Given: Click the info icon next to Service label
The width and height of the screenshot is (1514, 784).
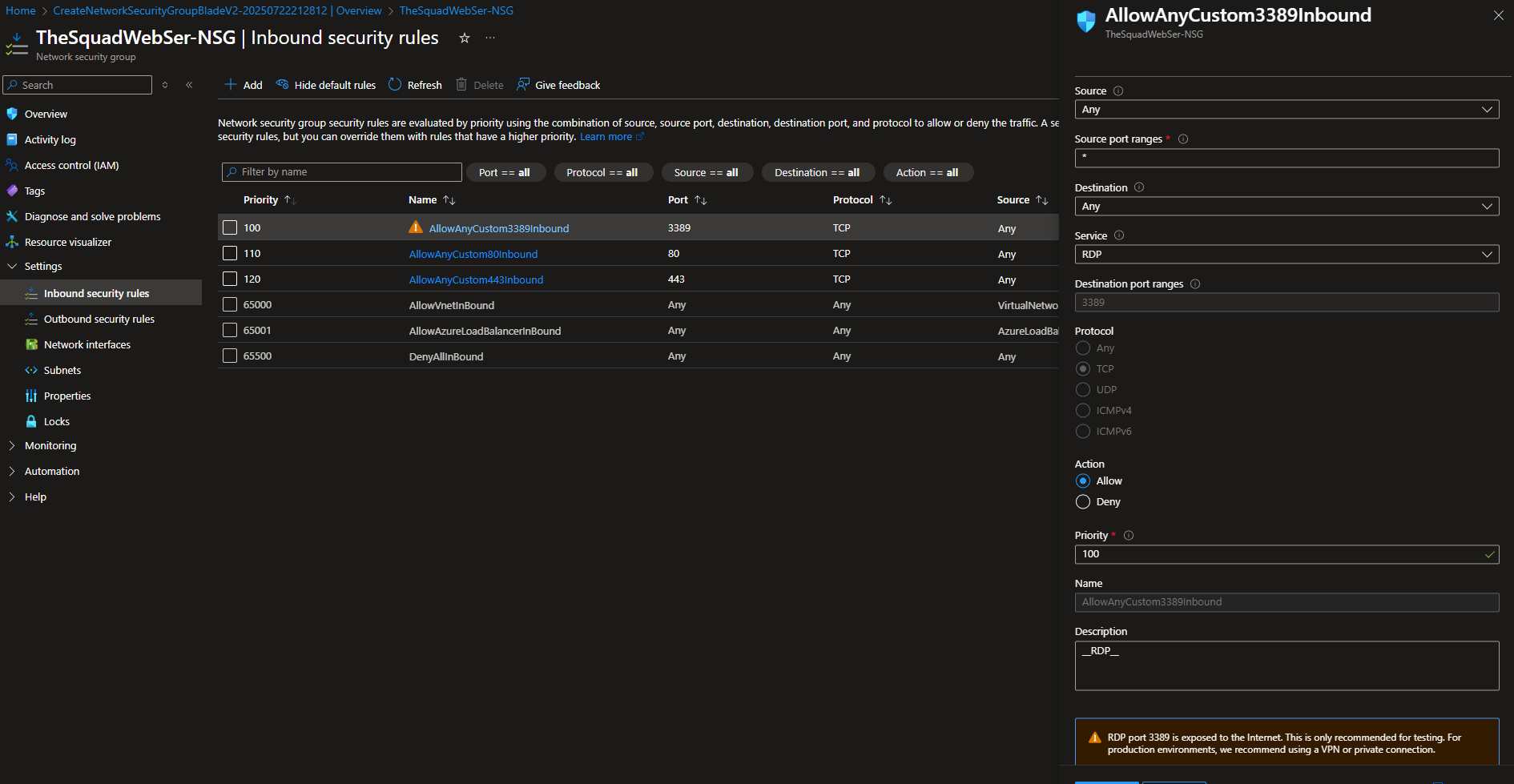Looking at the screenshot, I should click(x=1119, y=235).
